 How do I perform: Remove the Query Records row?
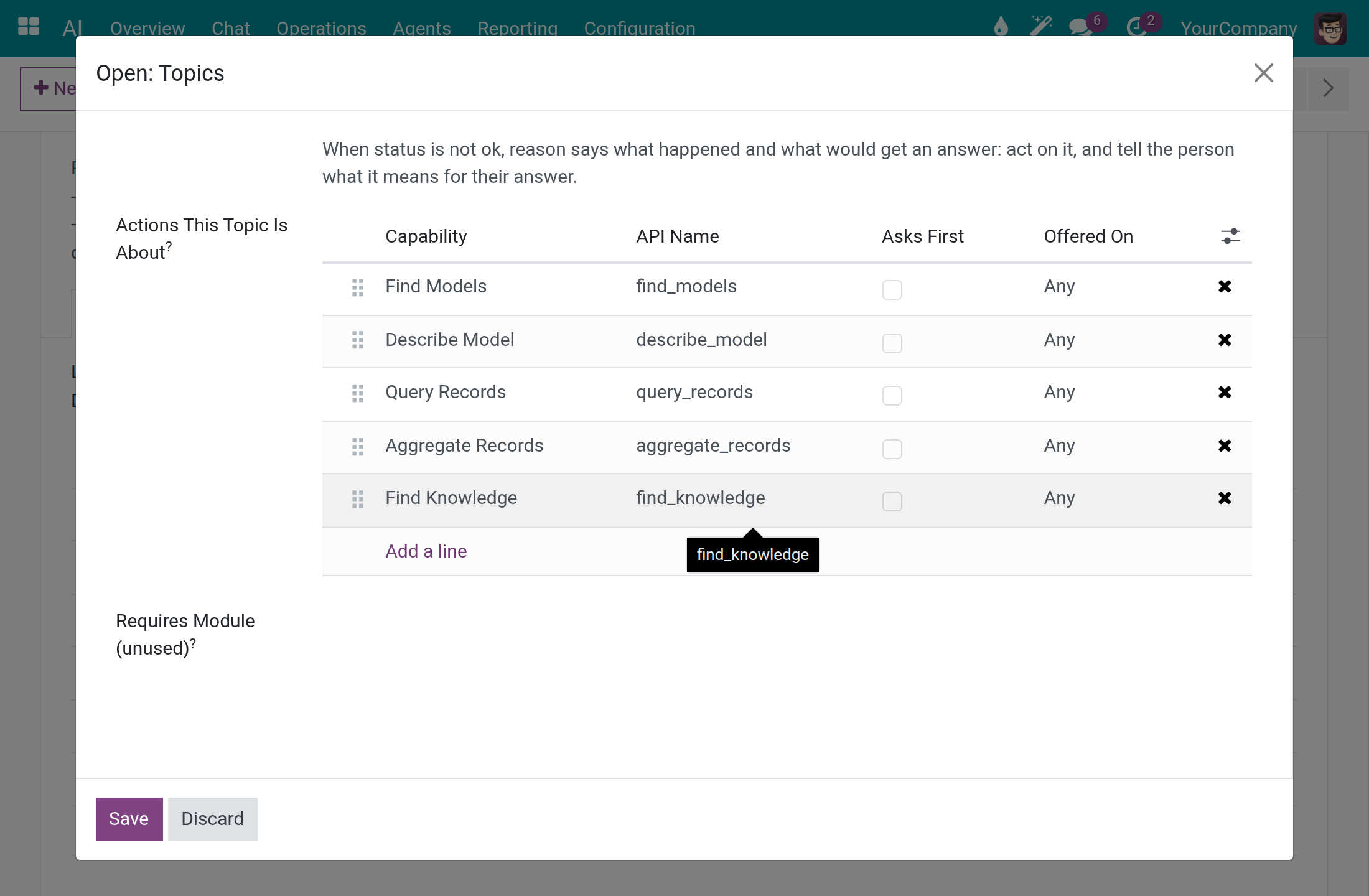(x=1225, y=393)
